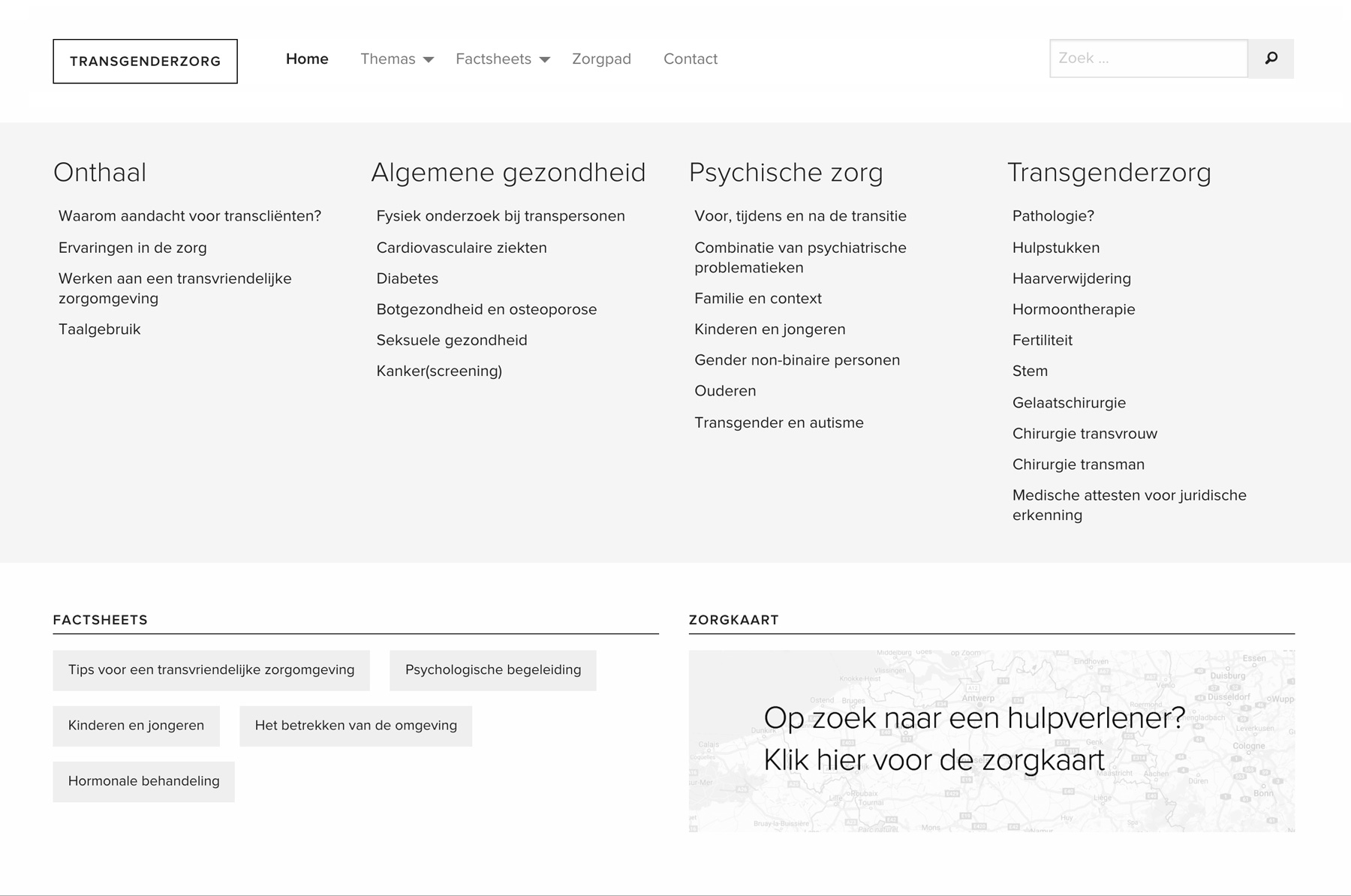
Task: Click the Transgenderzorg site logo
Action: 145,62
